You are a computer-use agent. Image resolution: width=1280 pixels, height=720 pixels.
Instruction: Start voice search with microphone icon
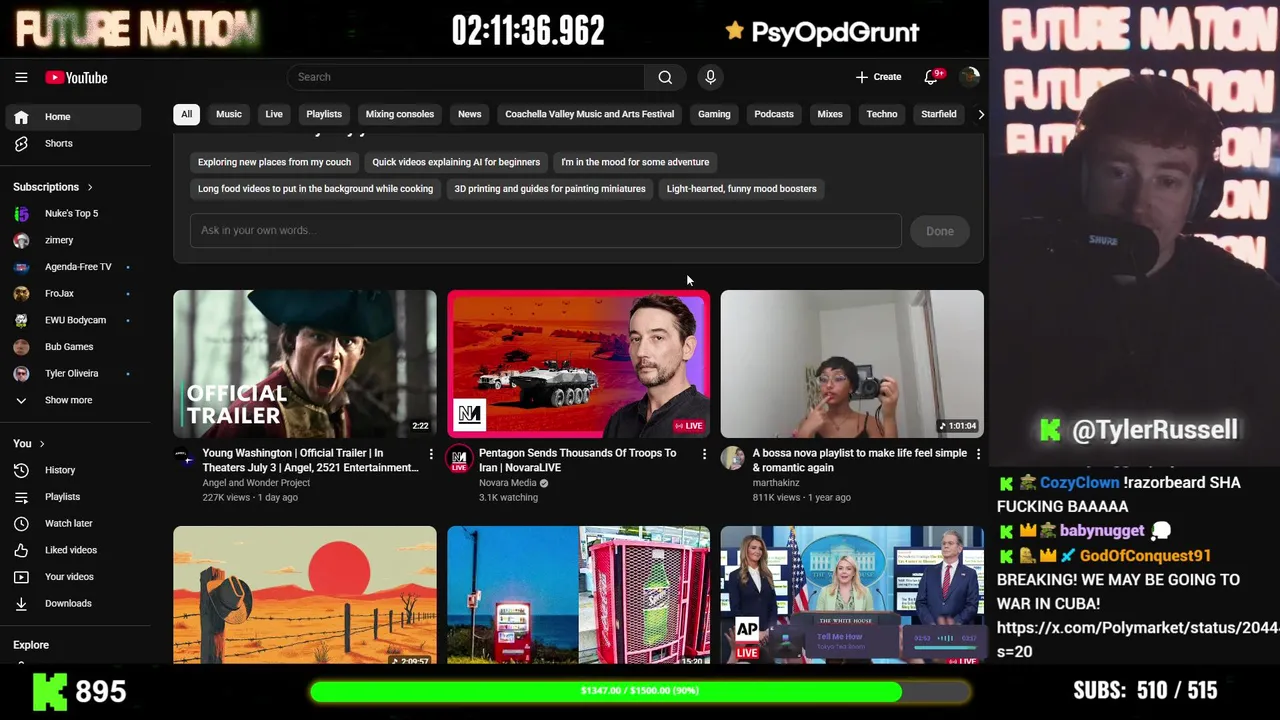[x=710, y=77]
